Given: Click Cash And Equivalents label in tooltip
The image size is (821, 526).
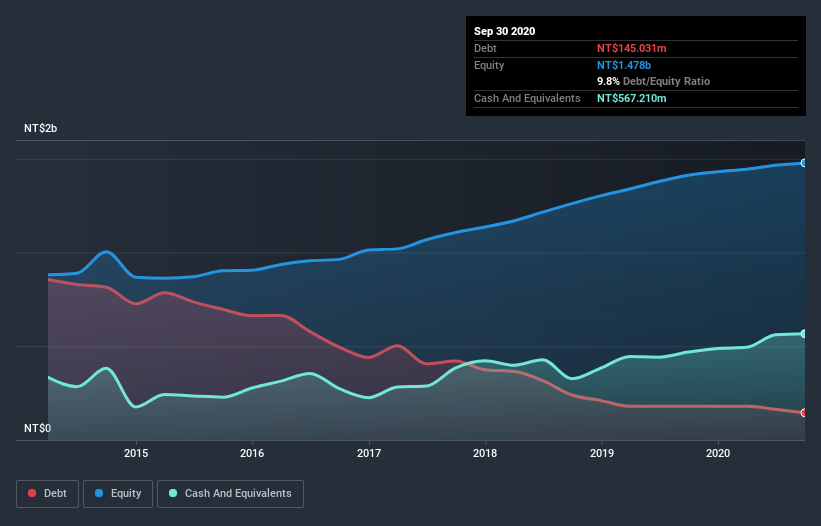Looking at the screenshot, I should click(527, 98).
